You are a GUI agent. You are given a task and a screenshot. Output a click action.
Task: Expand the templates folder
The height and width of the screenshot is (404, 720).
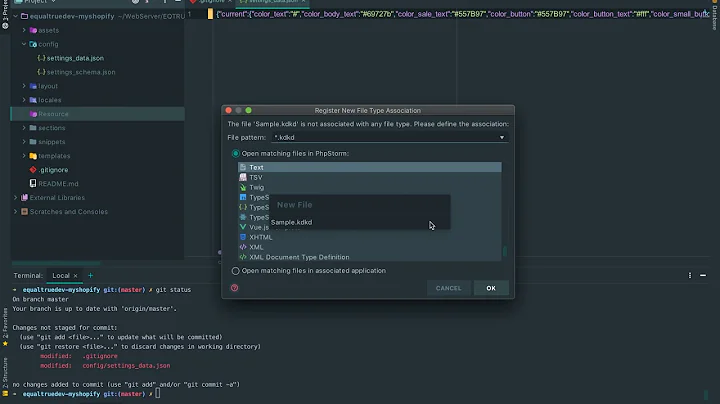24,156
